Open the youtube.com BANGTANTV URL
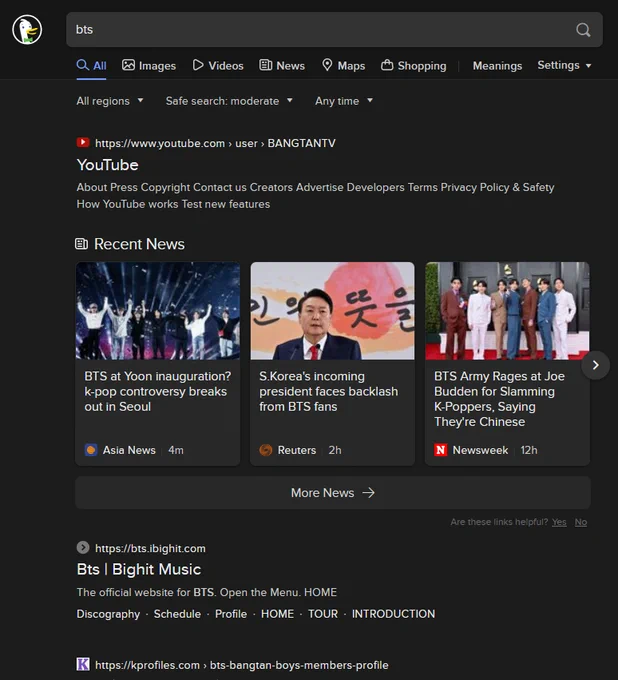Image resolution: width=618 pixels, height=680 pixels. pos(215,143)
